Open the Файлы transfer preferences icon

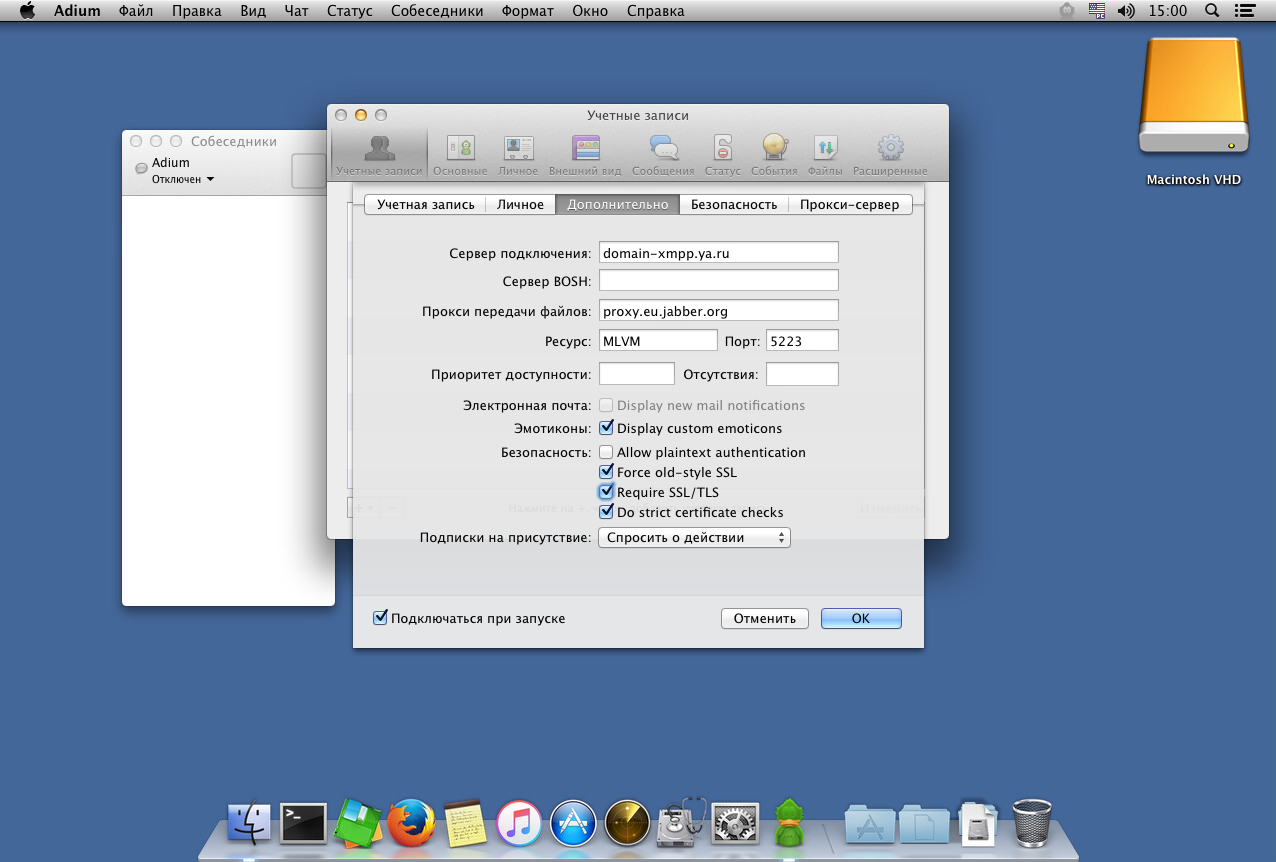coord(825,149)
